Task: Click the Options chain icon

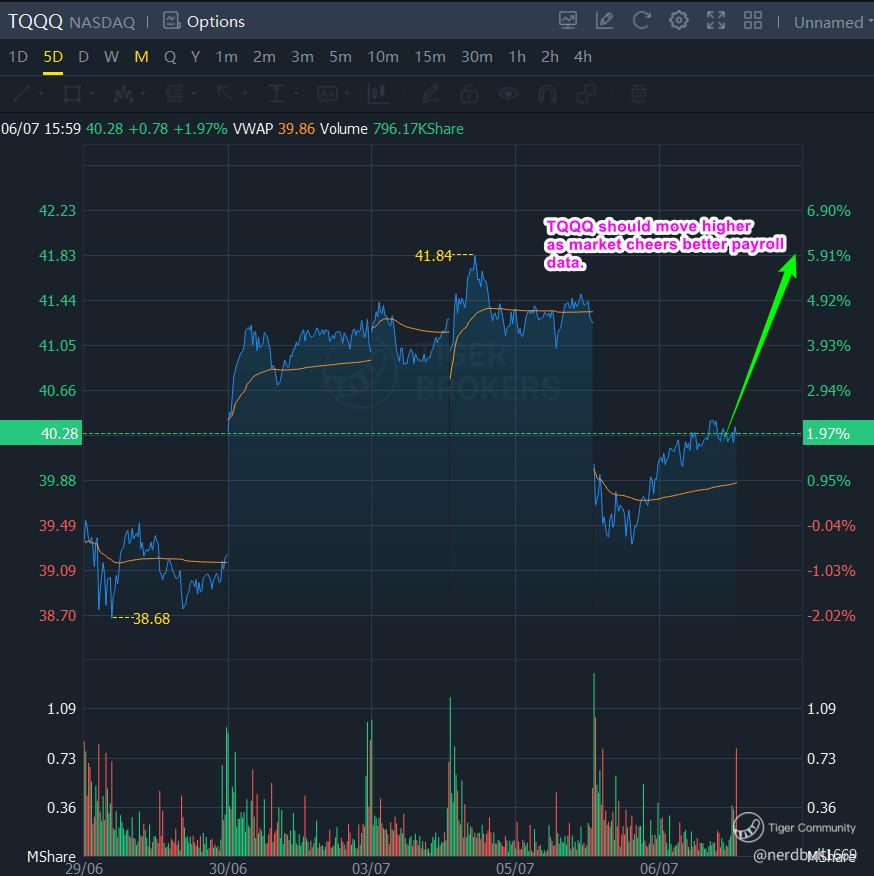Action: tap(172, 21)
